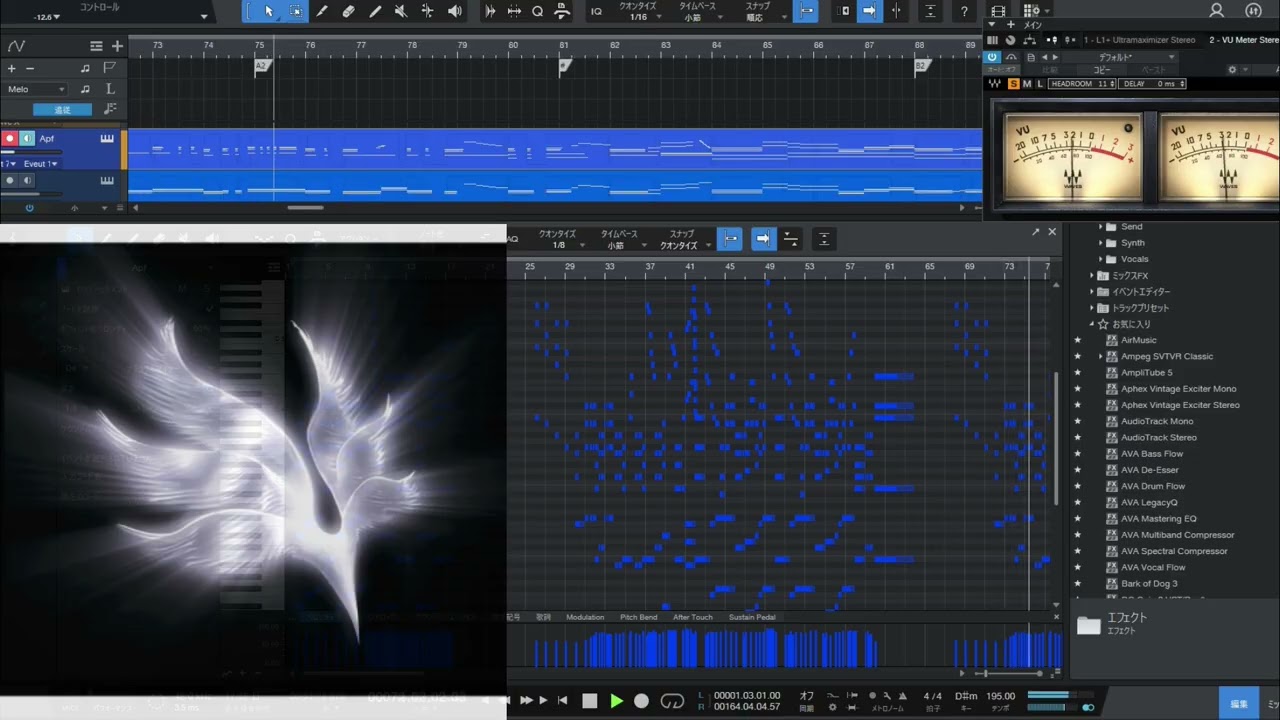1280x720 pixels.
Task: Select AVA Mastering EQ in favorites
Action: pos(1158,519)
